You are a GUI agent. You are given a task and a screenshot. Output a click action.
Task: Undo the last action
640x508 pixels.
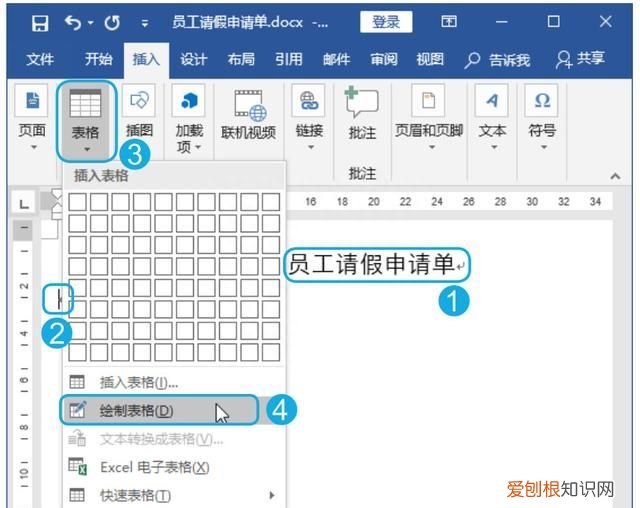(73, 23)
